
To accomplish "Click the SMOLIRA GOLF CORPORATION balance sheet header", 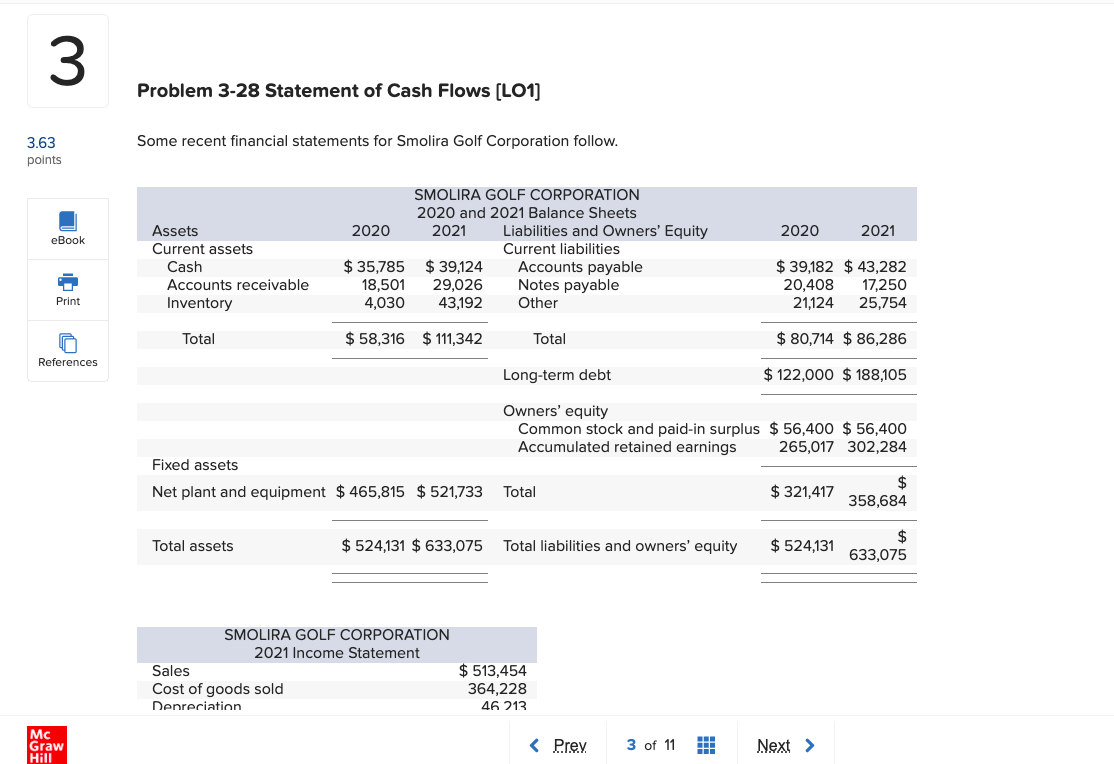I will tap(527, 195).
